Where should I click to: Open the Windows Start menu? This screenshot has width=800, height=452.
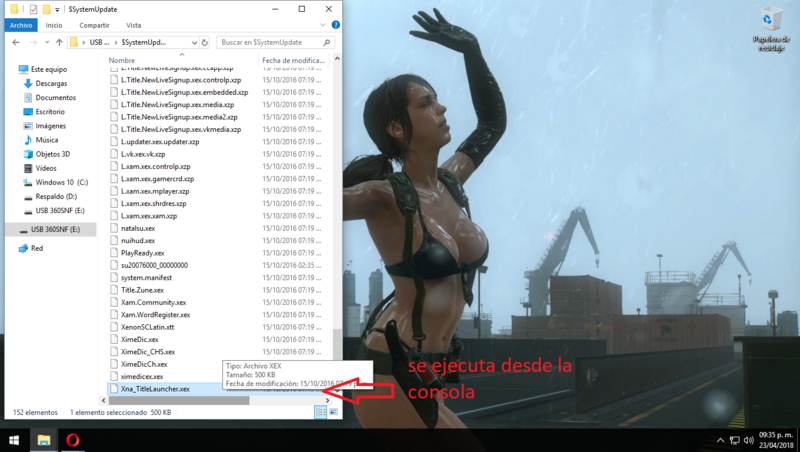point(14,440)
